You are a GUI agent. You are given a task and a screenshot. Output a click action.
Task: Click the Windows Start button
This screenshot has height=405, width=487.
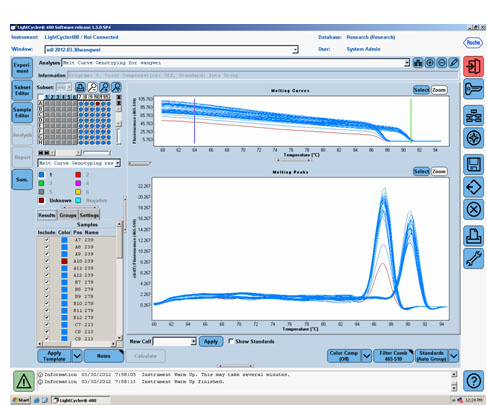tap(21, 400)
